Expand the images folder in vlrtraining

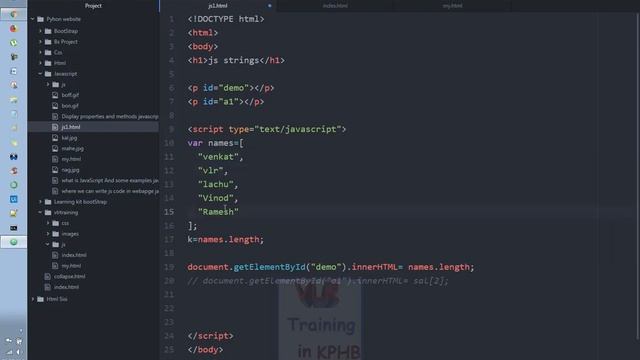[x=48, y=233]
